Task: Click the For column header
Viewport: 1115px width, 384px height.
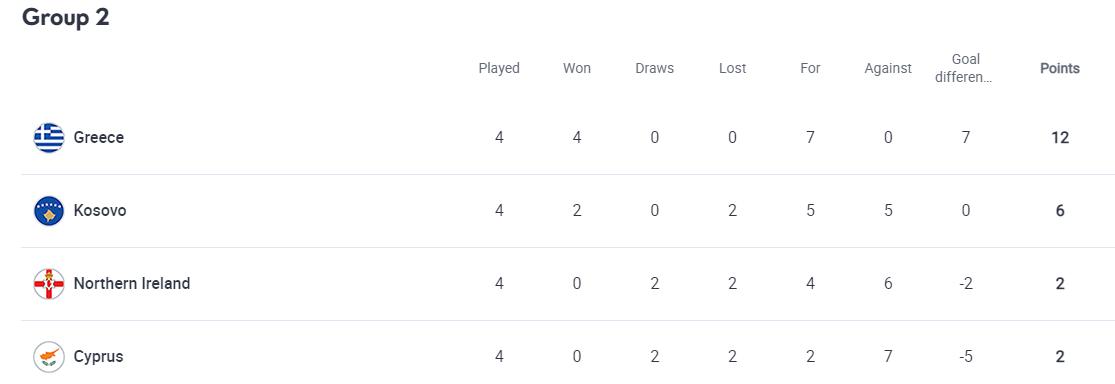Action: click(810, 68)
